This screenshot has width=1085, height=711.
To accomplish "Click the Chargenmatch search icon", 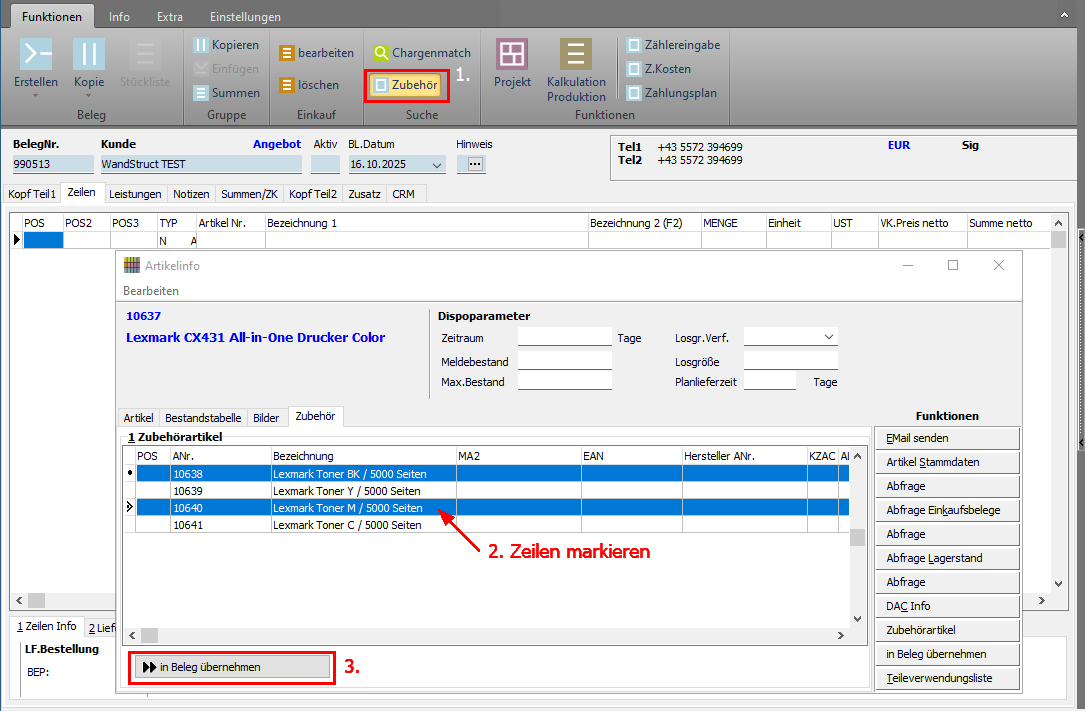I will coord(382,53).
